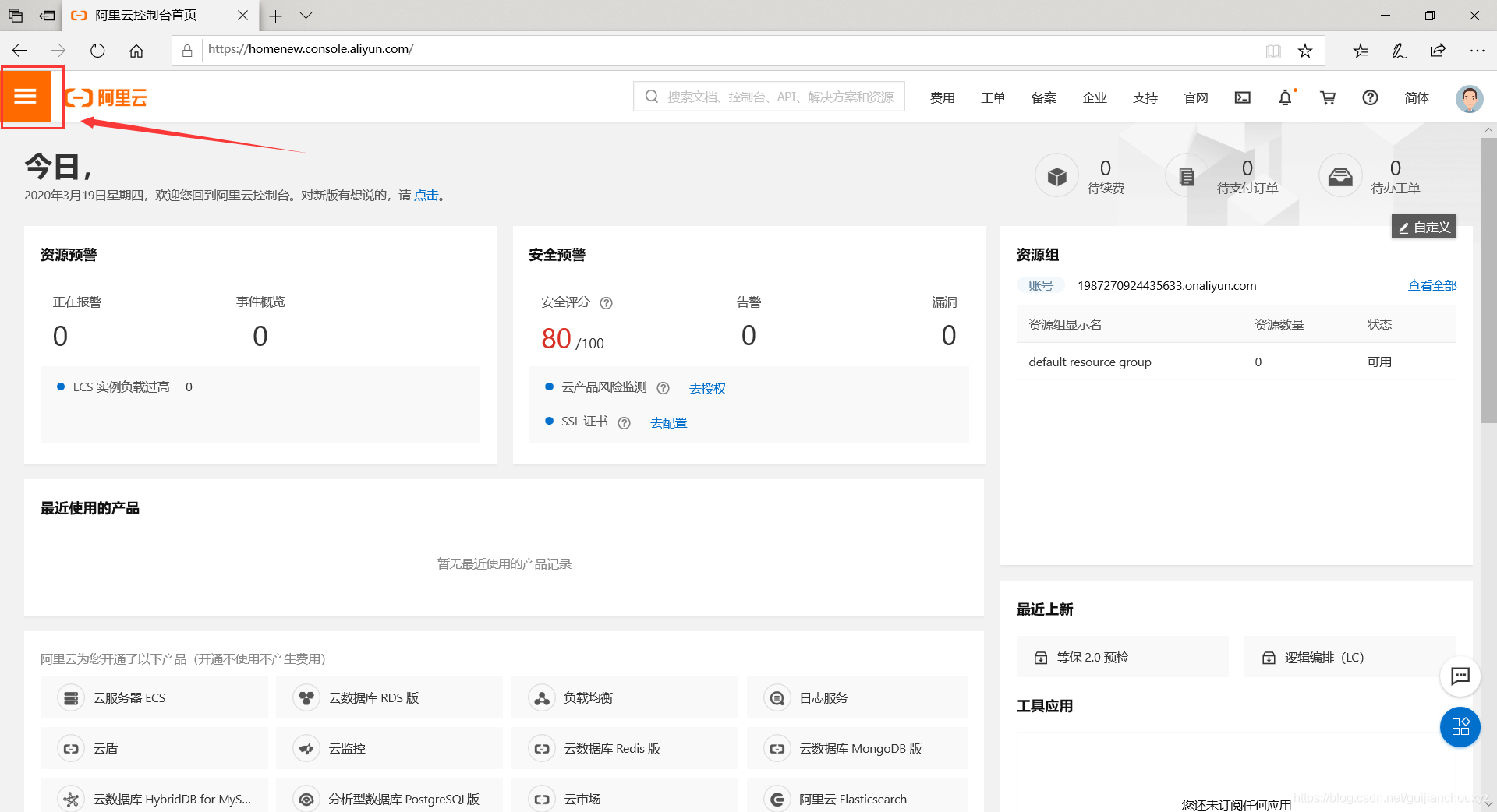Show help for 安全评分
The image size is (1497, 812).
[x=606, y=303]
